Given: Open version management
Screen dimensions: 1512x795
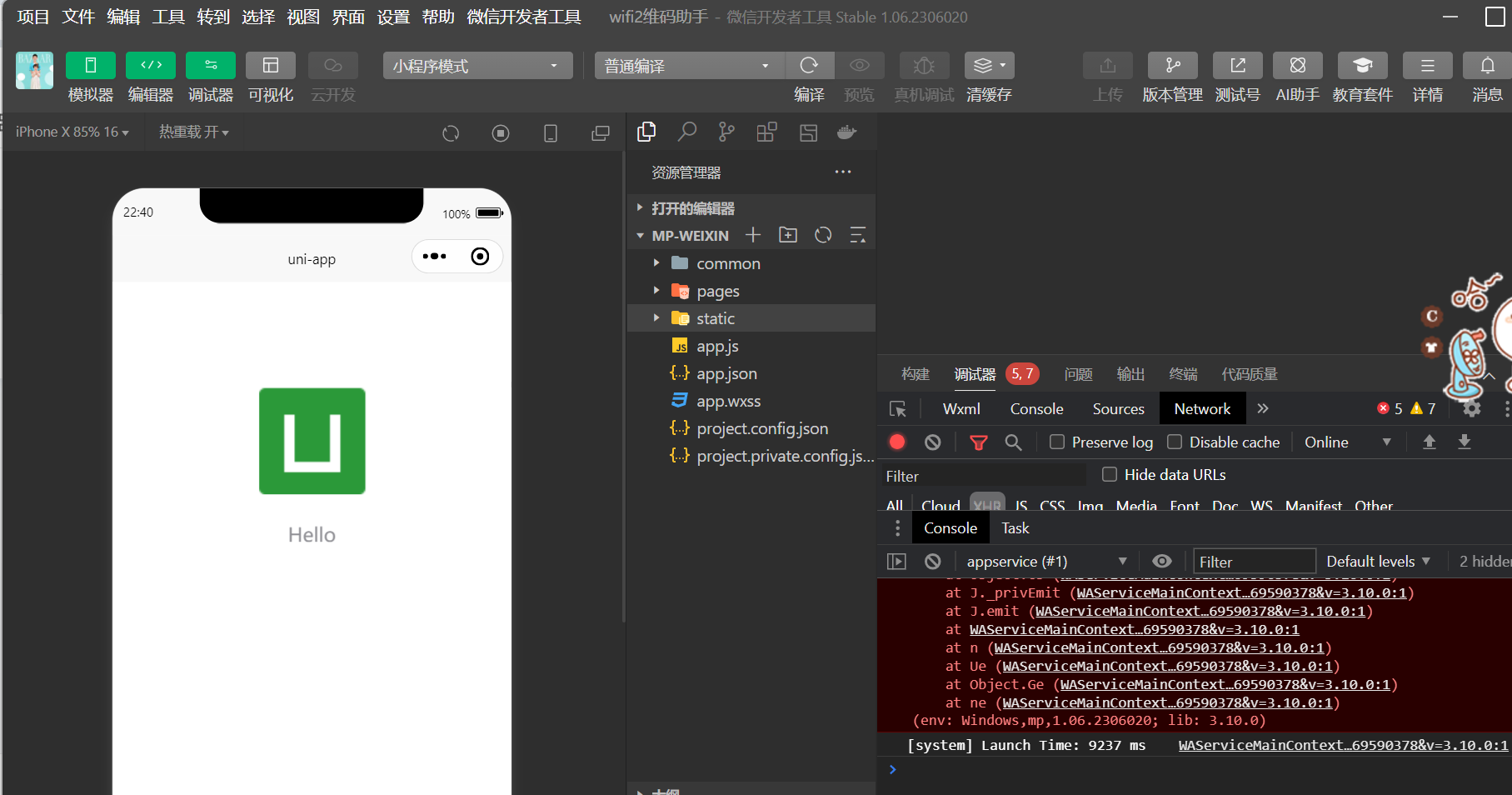Looking at the screenshot, I should (x=1172, y=65).
